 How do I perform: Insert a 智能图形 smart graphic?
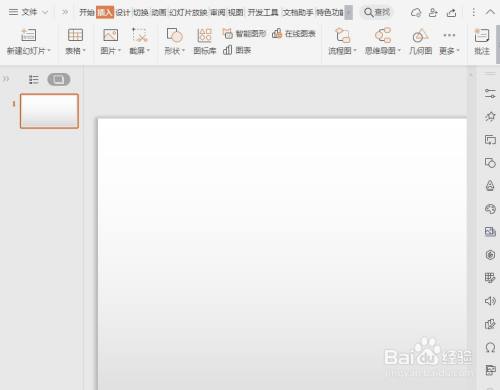[244, 34]
